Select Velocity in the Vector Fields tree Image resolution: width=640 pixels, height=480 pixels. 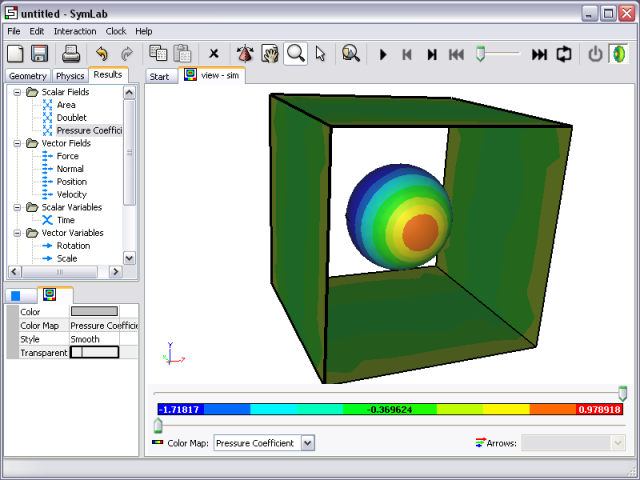71,194
